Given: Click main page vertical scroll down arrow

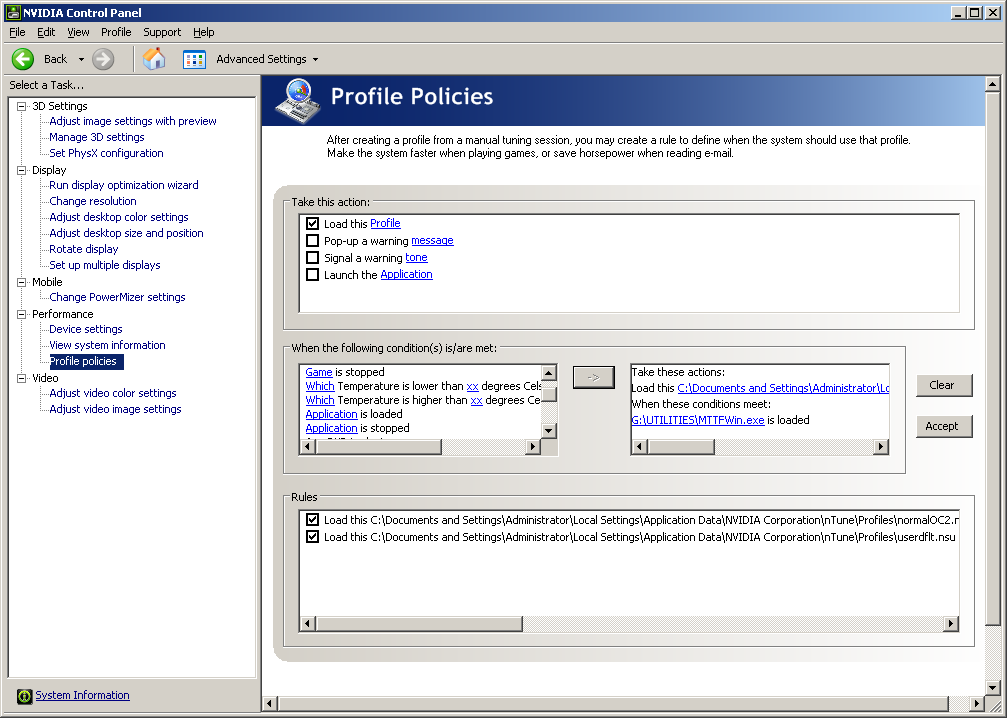Looking at the screenshot, I should [x=992, y=688].
